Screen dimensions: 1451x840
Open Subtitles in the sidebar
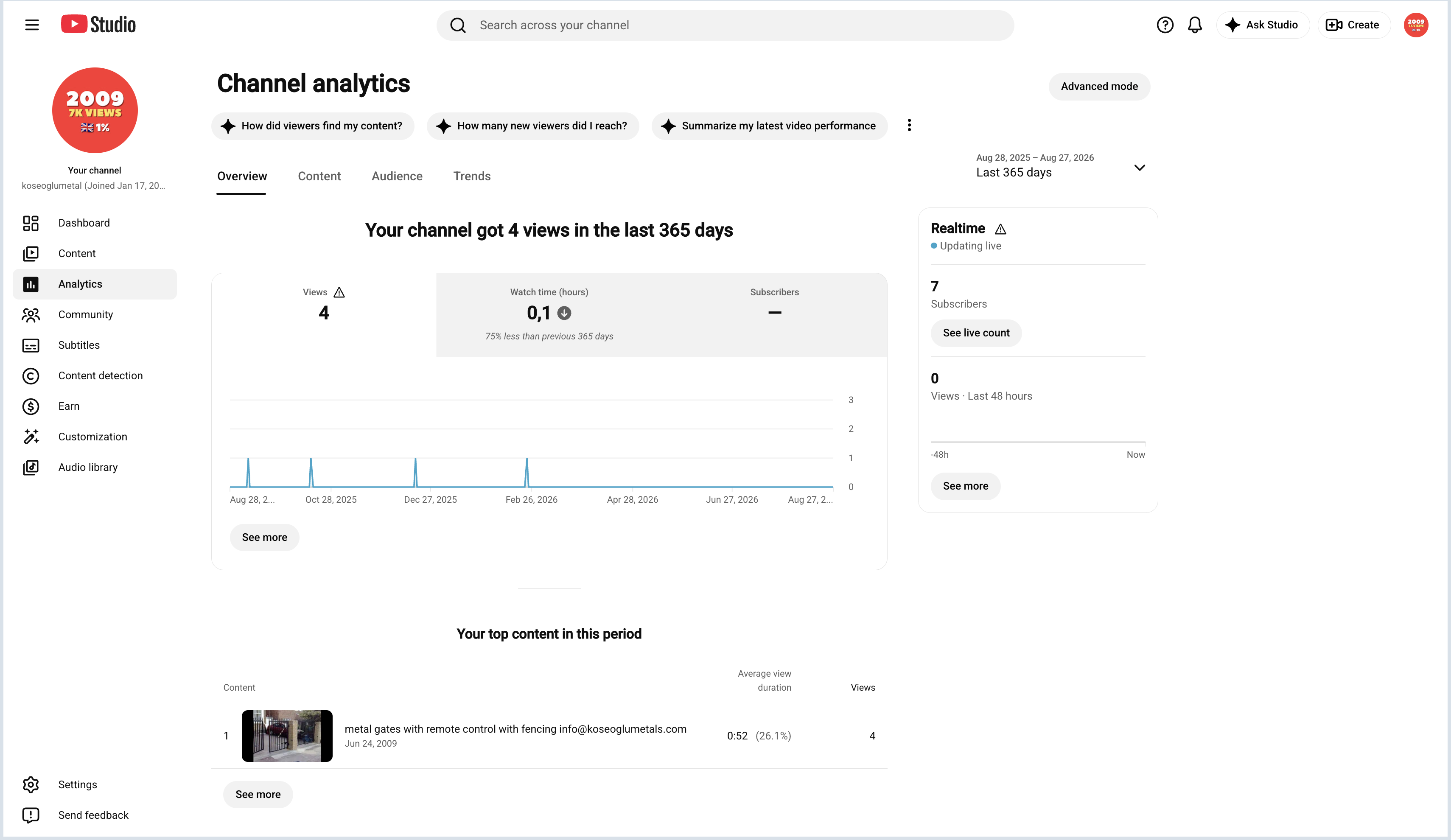click(x=95, y=345)
